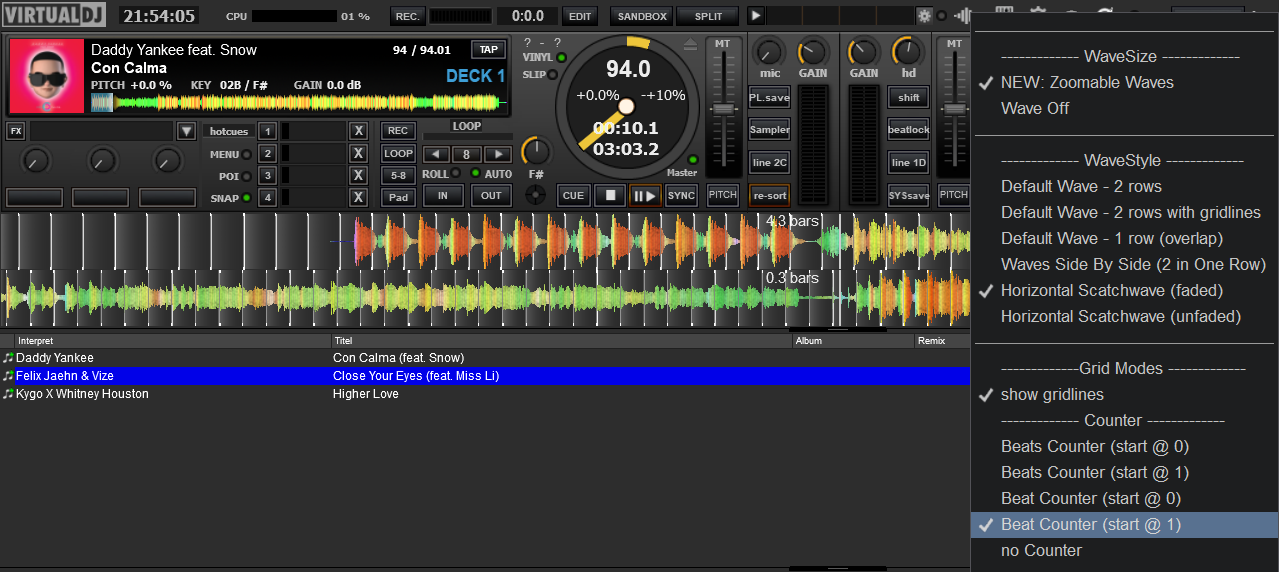Toggle MT master tempo on deck 1
This screenshot has height=572, width=1279.
(x=722, y=44)
